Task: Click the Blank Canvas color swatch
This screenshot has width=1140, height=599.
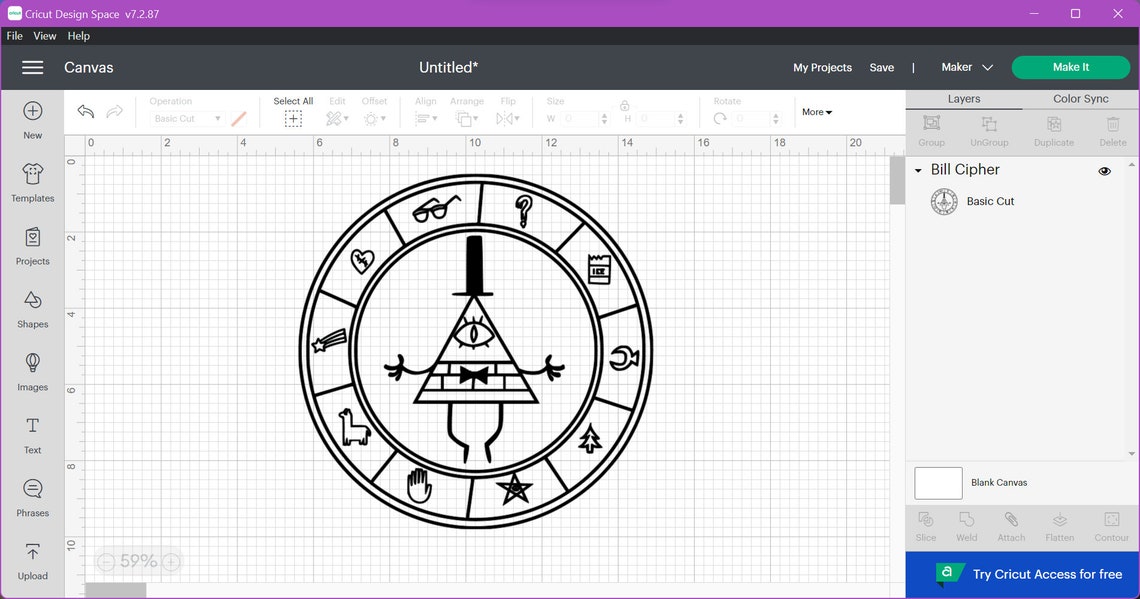Action: point(937,483)
